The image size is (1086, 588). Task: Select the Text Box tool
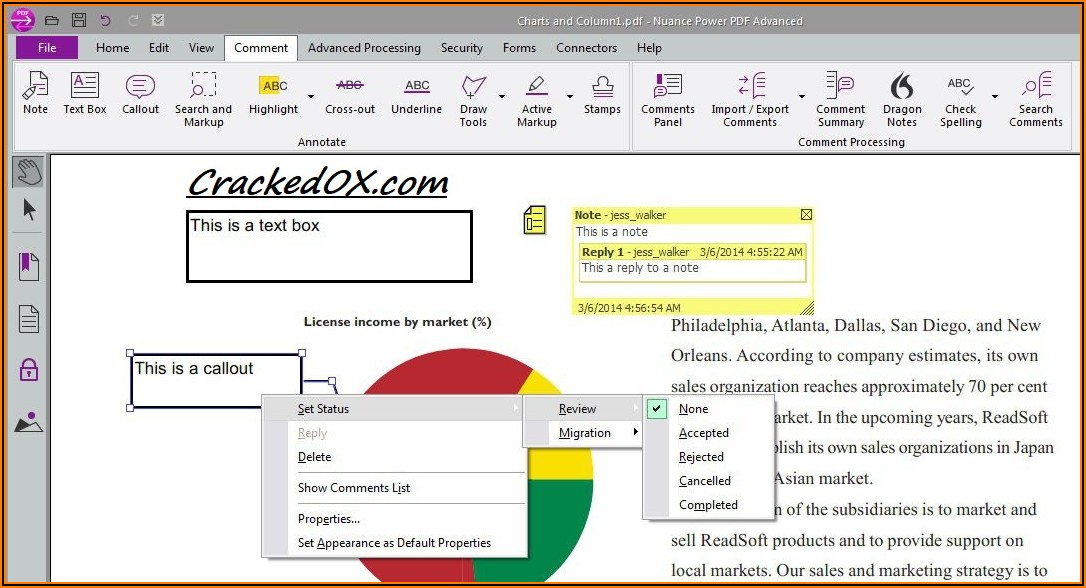(85, 97)
